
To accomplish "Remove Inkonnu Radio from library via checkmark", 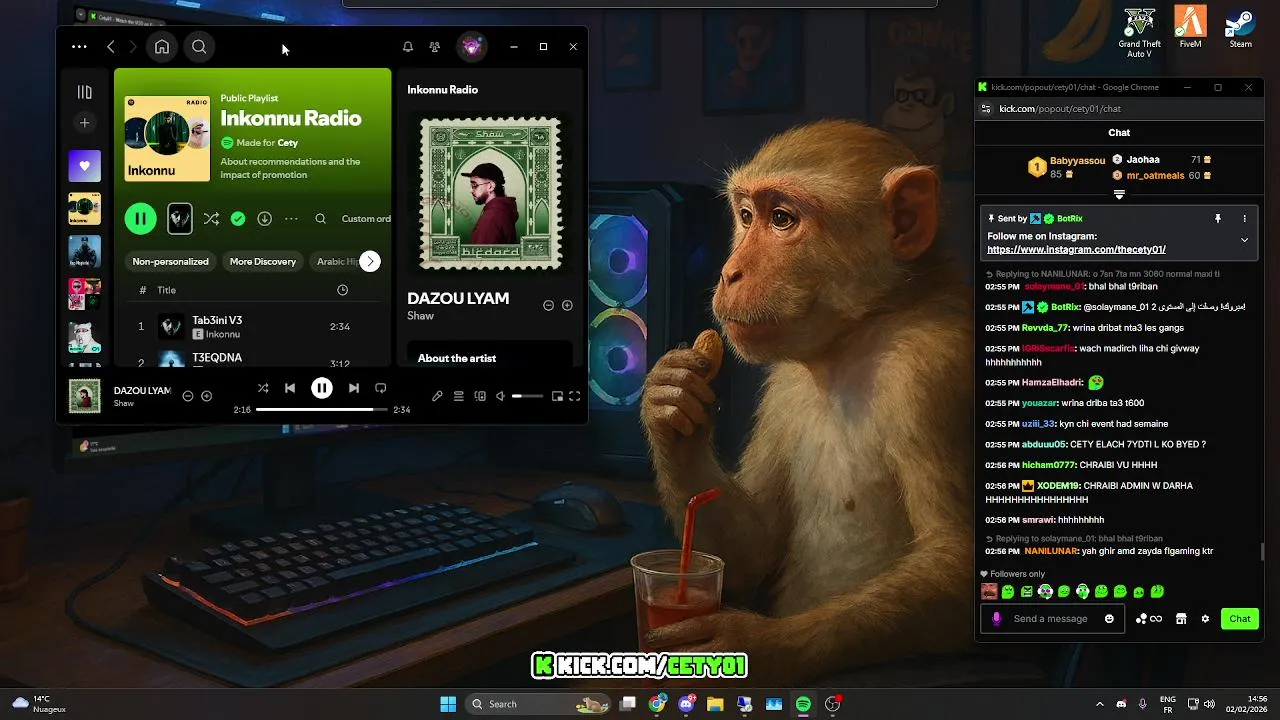I will click(x=238, y=218).
